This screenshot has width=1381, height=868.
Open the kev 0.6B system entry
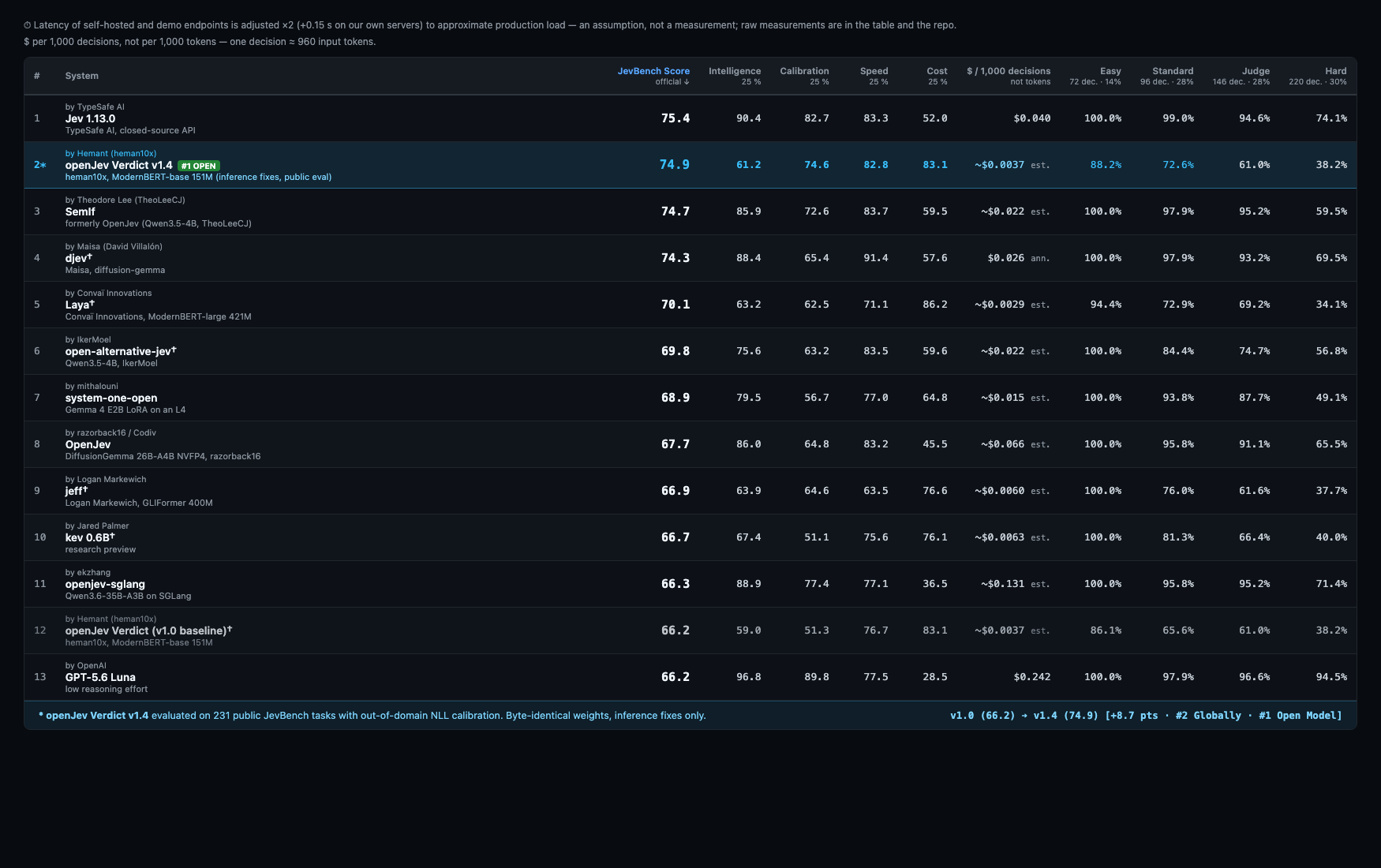[x=90, y=537]
